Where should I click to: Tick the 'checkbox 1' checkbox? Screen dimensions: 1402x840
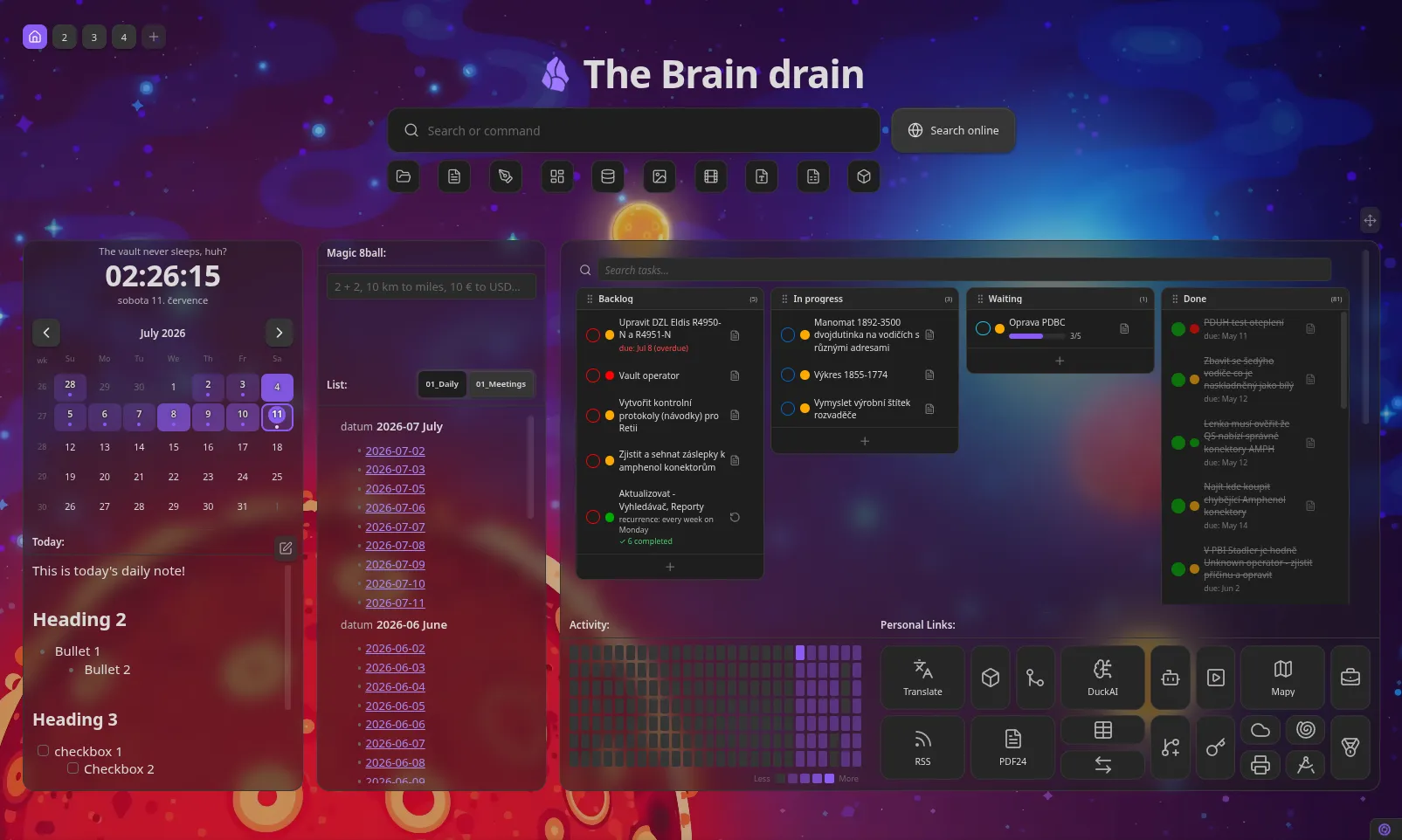[x=43, y=750]
